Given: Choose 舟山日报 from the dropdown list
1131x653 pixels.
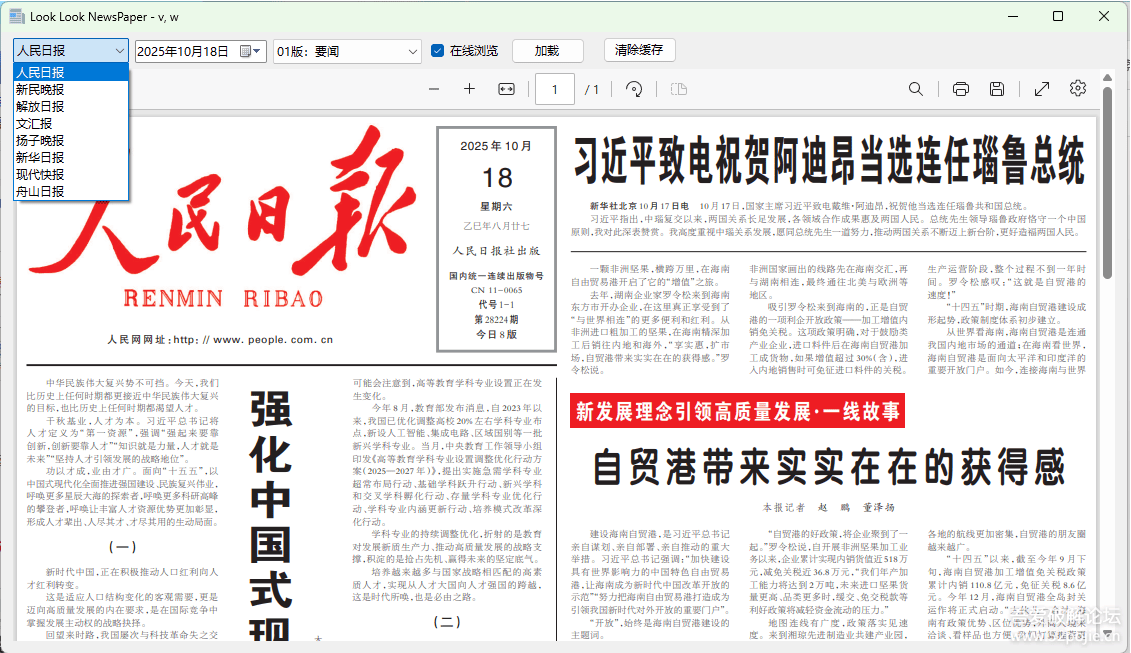Looking at the screenshot, I should tap(71, 191).
